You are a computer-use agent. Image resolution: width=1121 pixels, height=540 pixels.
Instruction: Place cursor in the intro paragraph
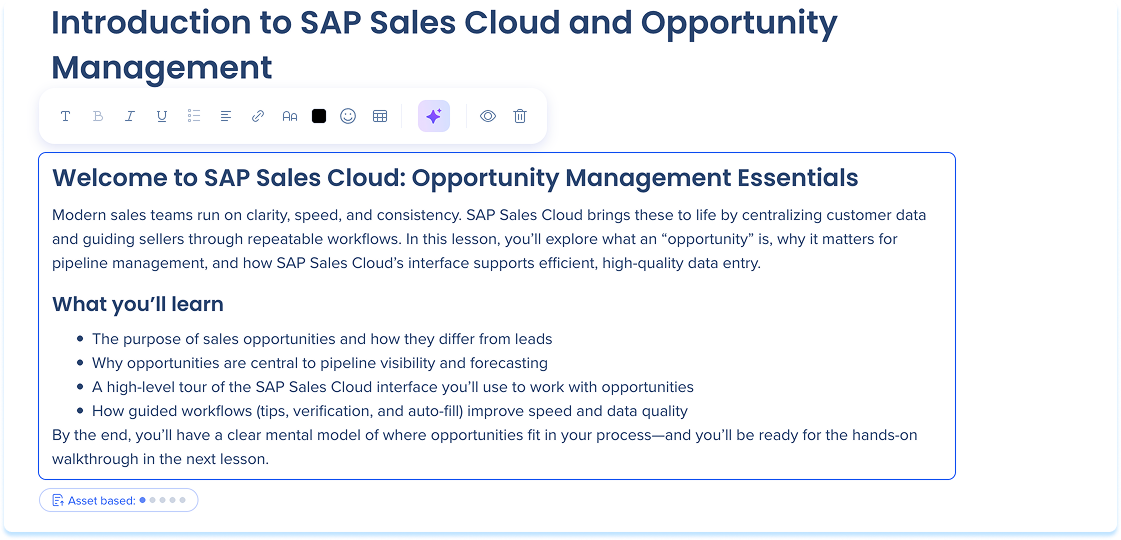pyautogui.click(x=488, y=239)
